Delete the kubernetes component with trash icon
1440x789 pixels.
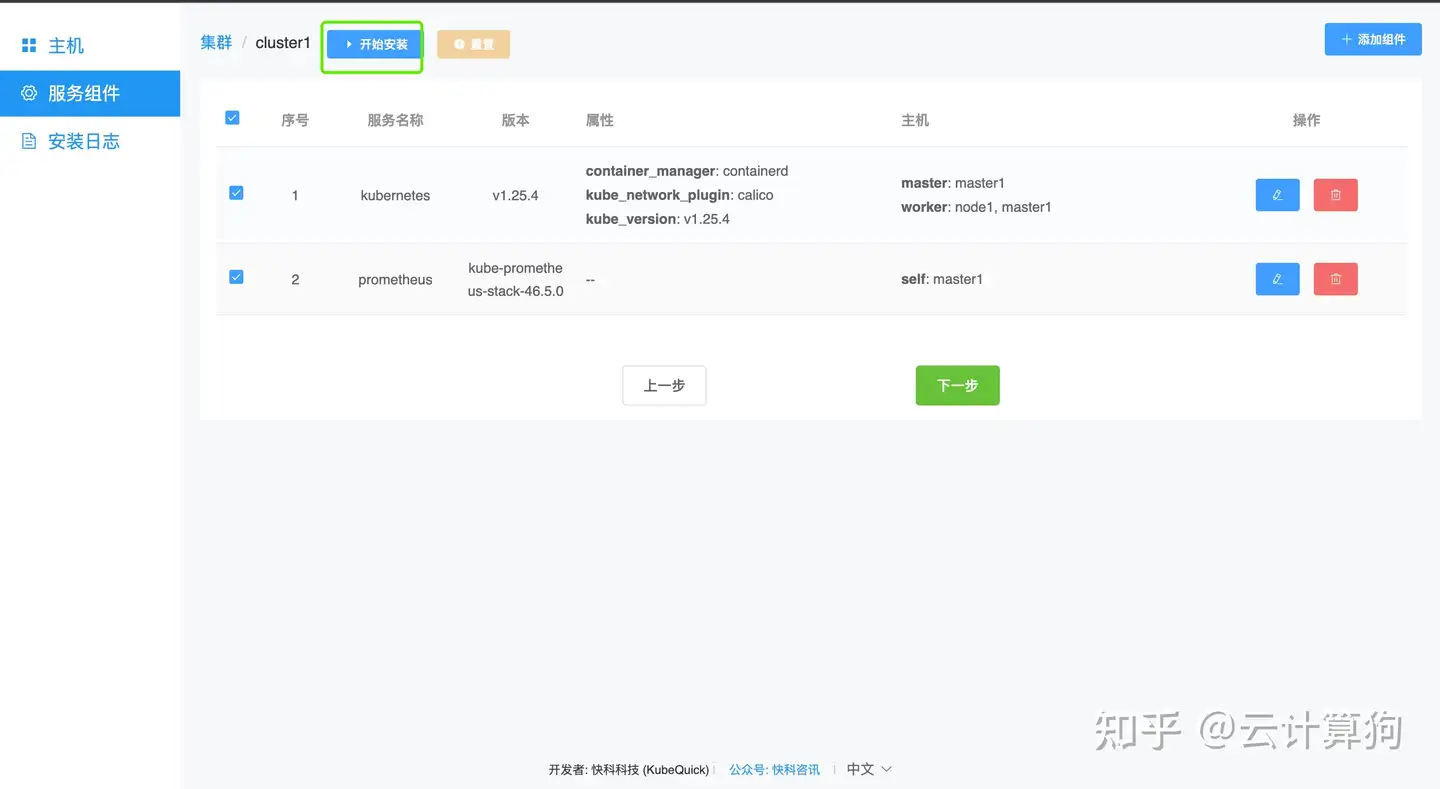1335,195
